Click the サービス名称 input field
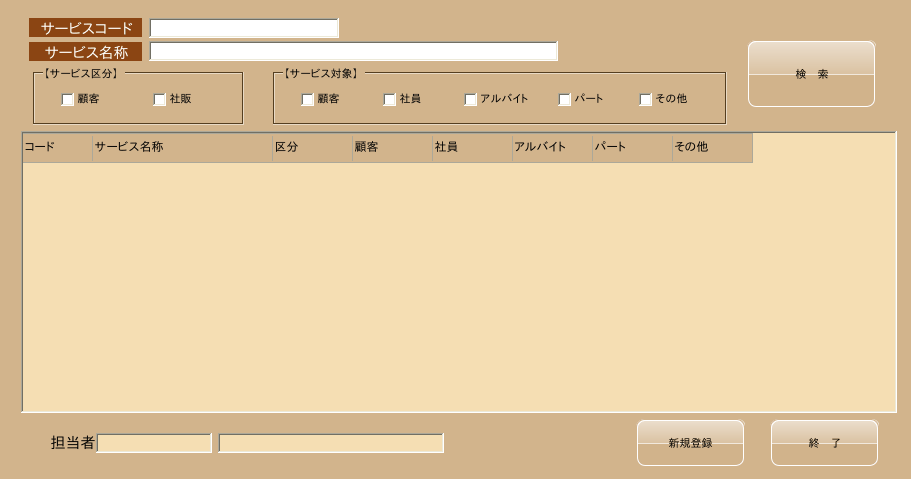 coord(353,51)
